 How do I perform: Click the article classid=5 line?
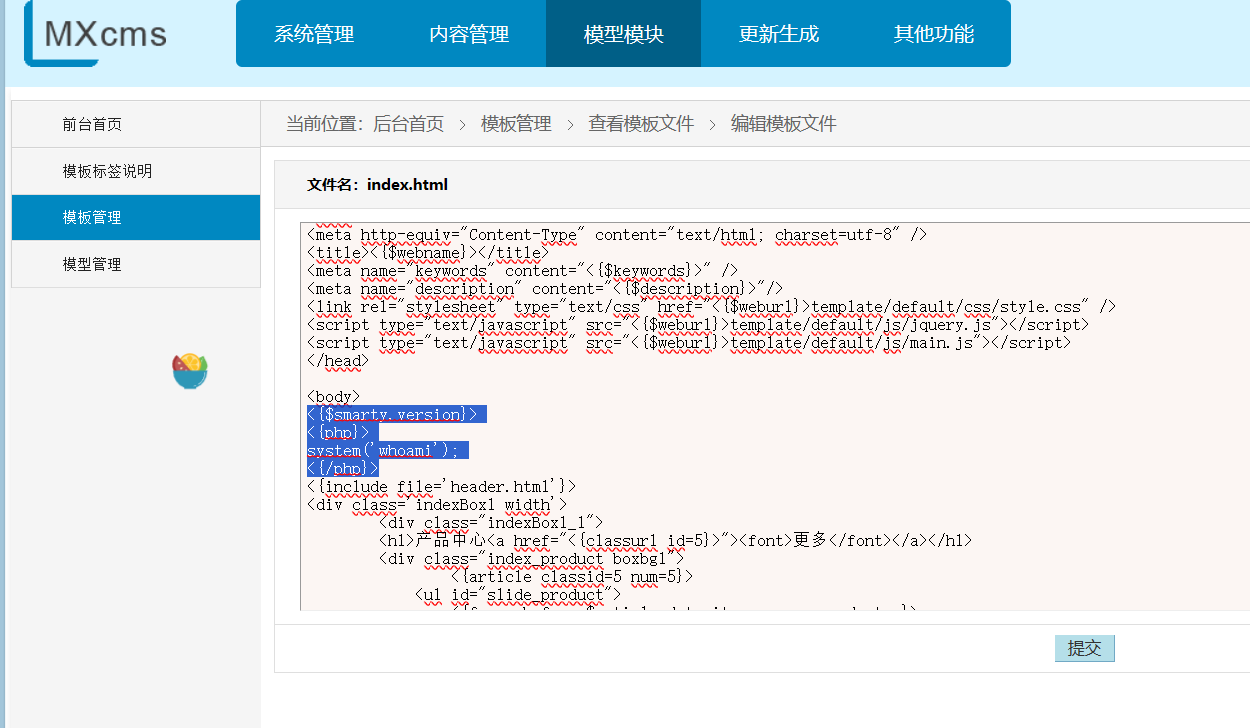point(572,576)
